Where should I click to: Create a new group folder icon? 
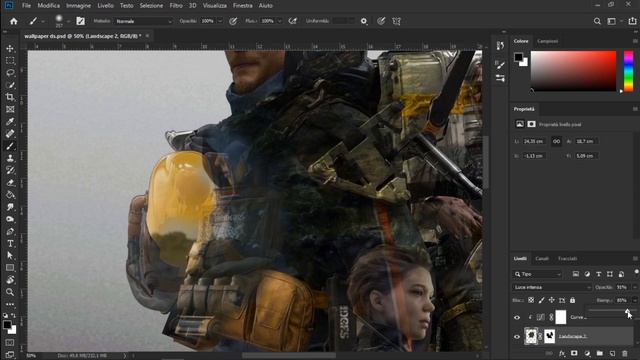(600, 353)
